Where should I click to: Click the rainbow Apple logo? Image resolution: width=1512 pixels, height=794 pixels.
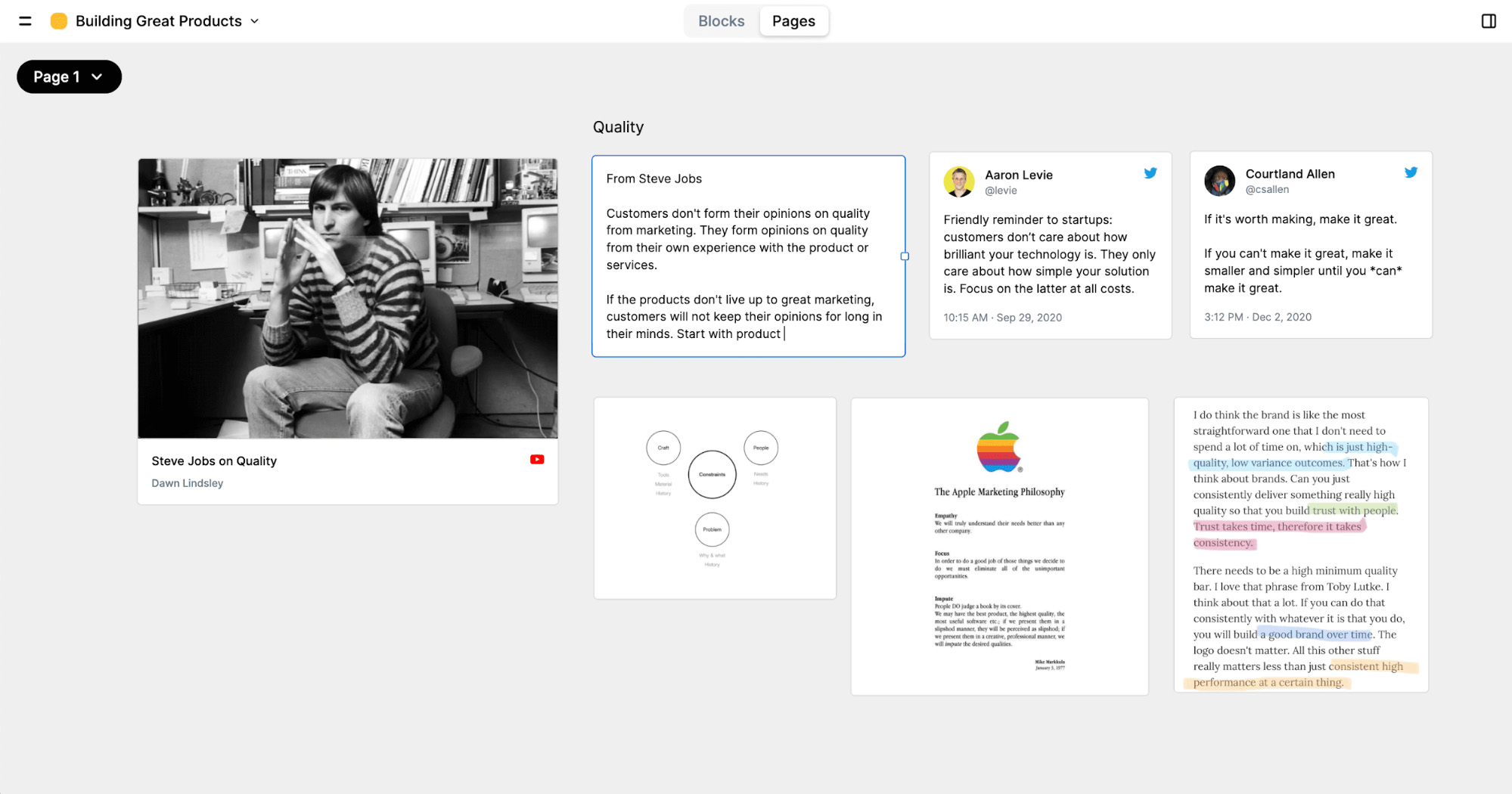pos(998,447)
